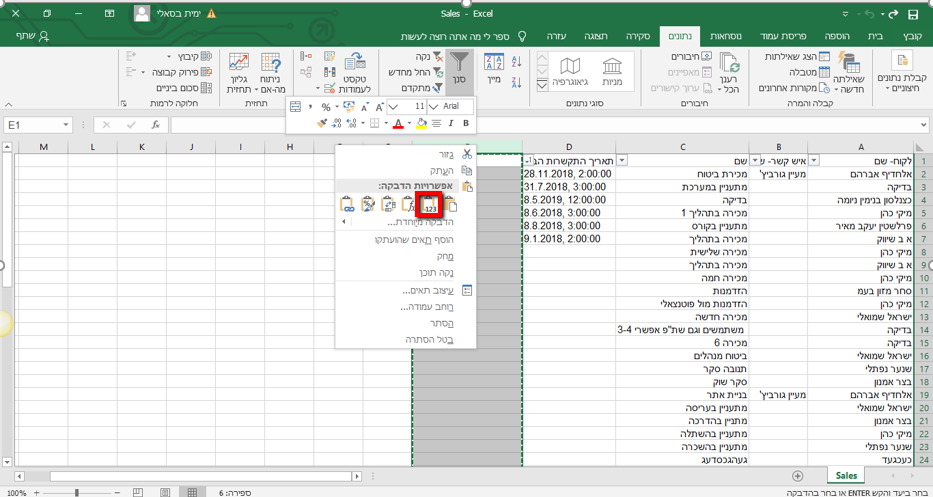Open the Forecast Sheet (גליון תחזית)

click(x=239, y=73)
